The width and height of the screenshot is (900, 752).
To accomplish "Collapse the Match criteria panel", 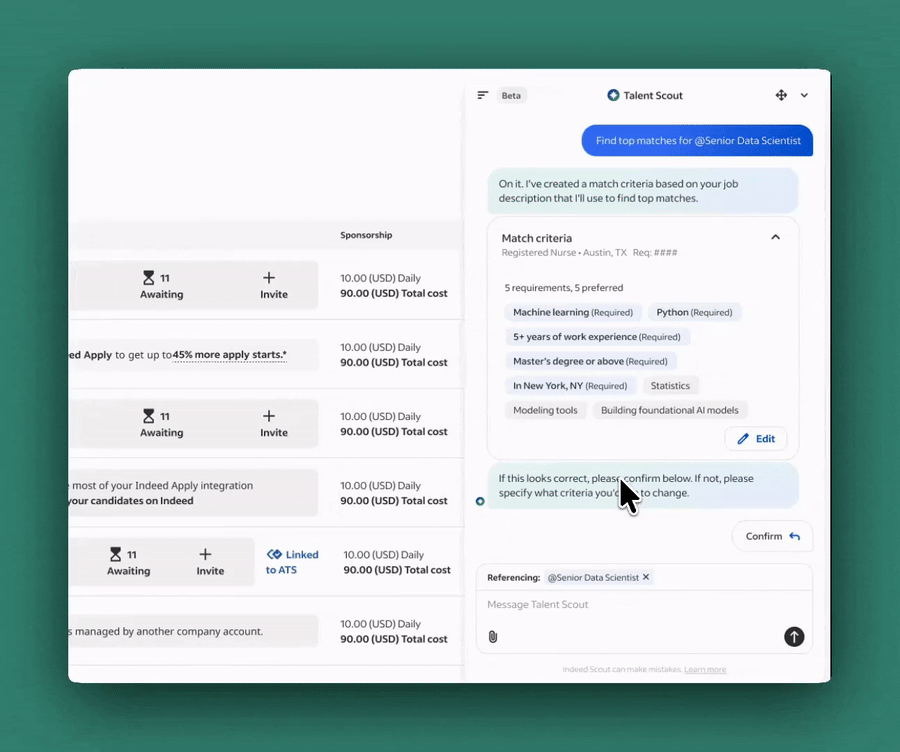I will click(x=775, y=237).
